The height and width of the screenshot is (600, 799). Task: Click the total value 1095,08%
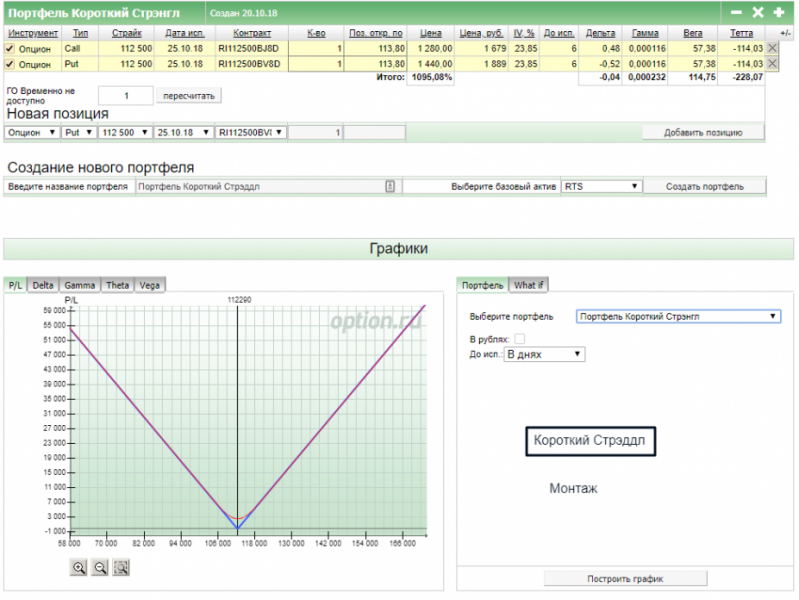click(x=432, y=77)
